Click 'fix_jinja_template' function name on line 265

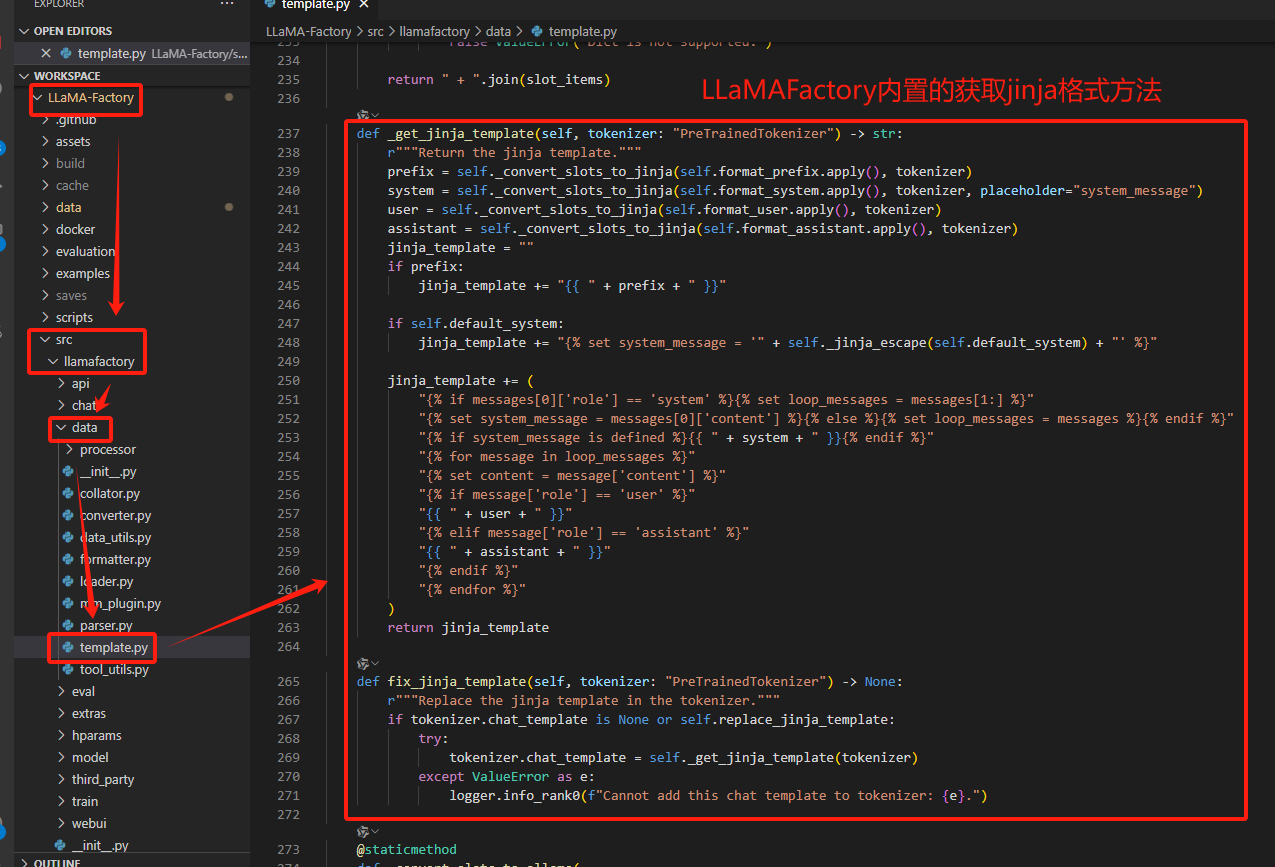coord(456,681)
